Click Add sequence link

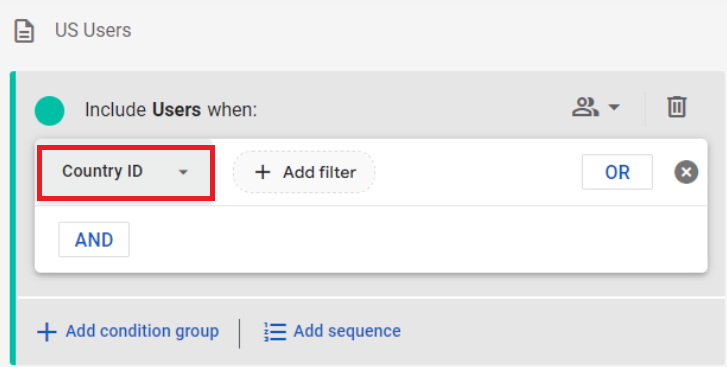347,331
